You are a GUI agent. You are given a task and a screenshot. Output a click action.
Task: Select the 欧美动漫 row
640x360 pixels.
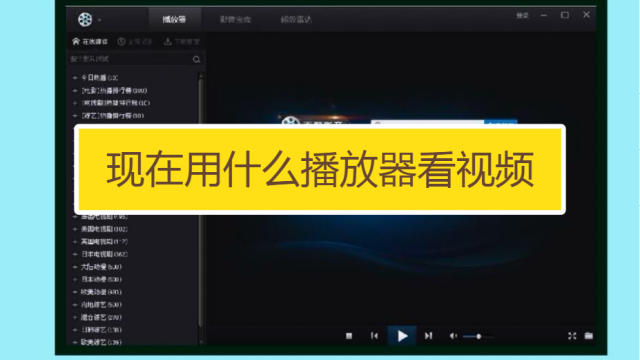97,292
